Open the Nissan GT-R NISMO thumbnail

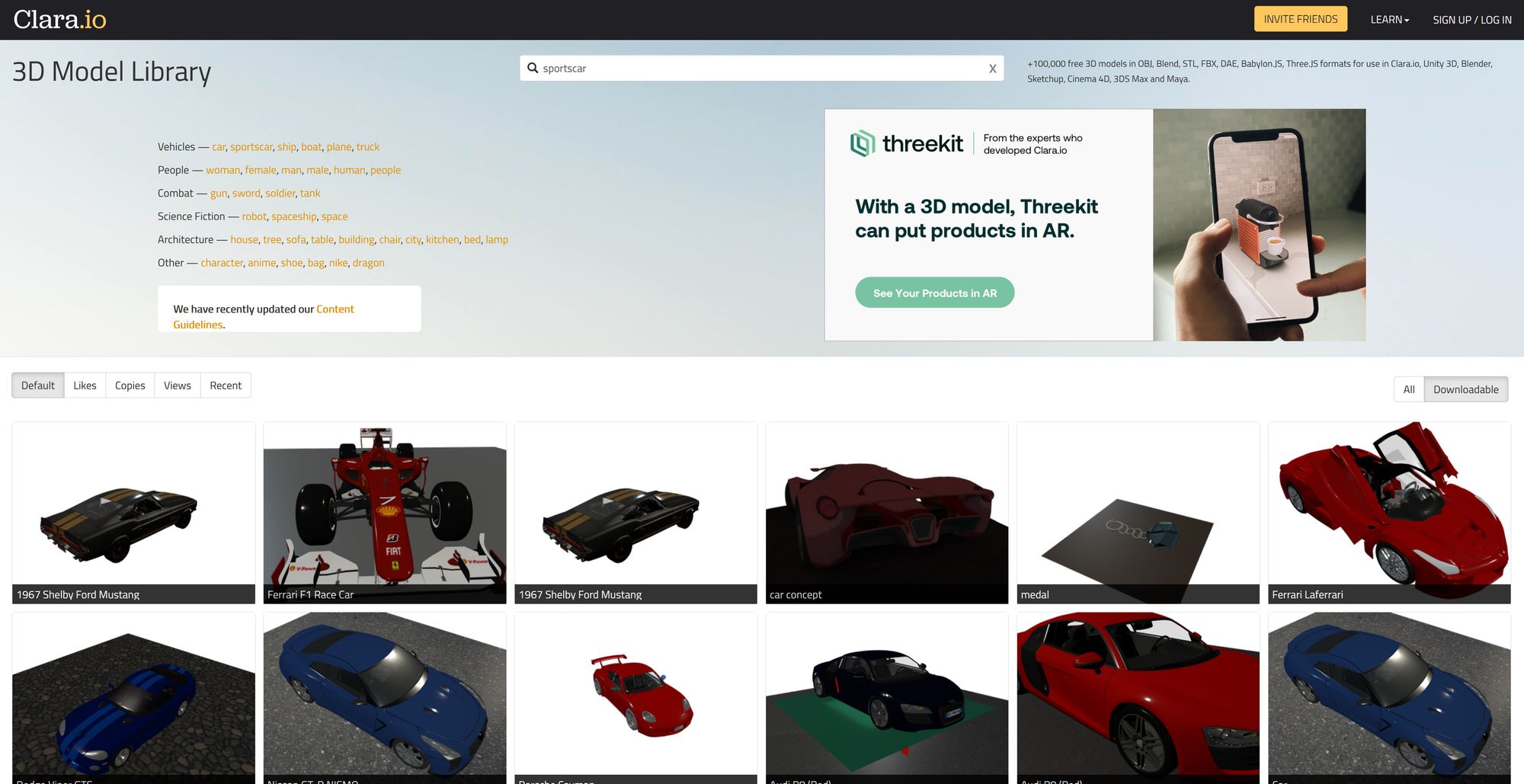tap(385, 698)
